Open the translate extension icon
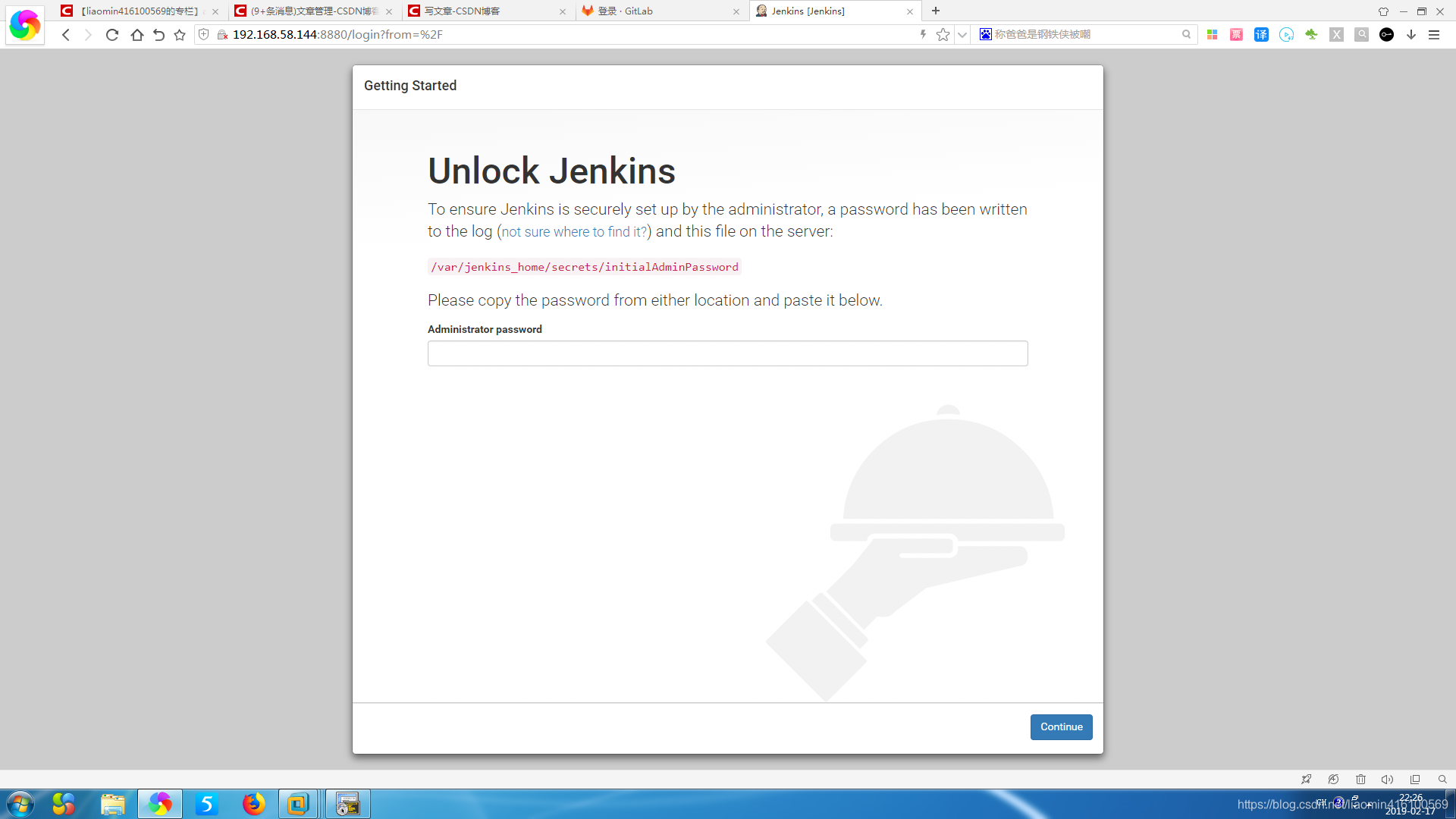Image resolution: width=1456 pixels, height=819 pixels. click(1261, 35)
